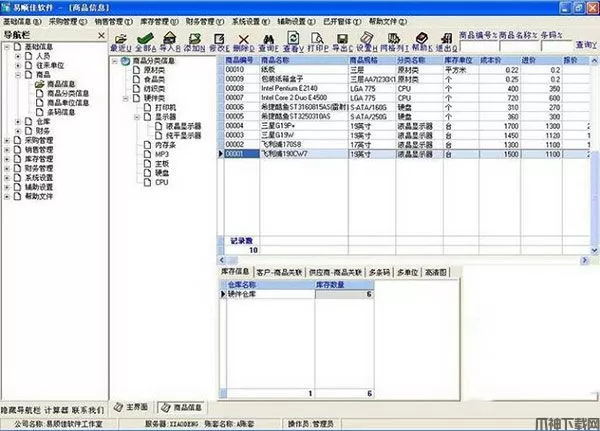
Task: Click the 修改 (Edit) toolbar icon
Action: pos(218,37)
